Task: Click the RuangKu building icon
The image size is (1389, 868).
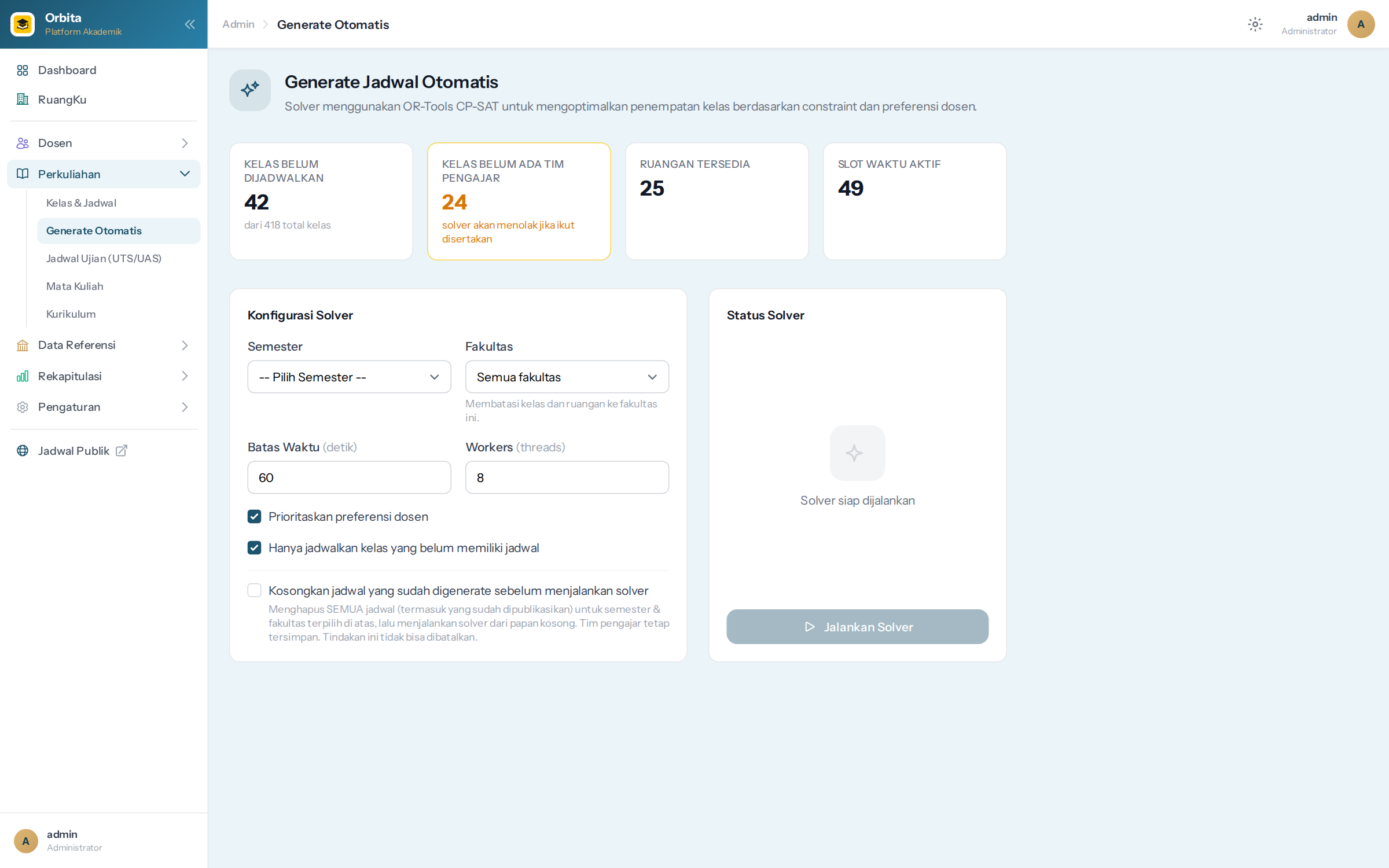Action: tap(23, 100)
